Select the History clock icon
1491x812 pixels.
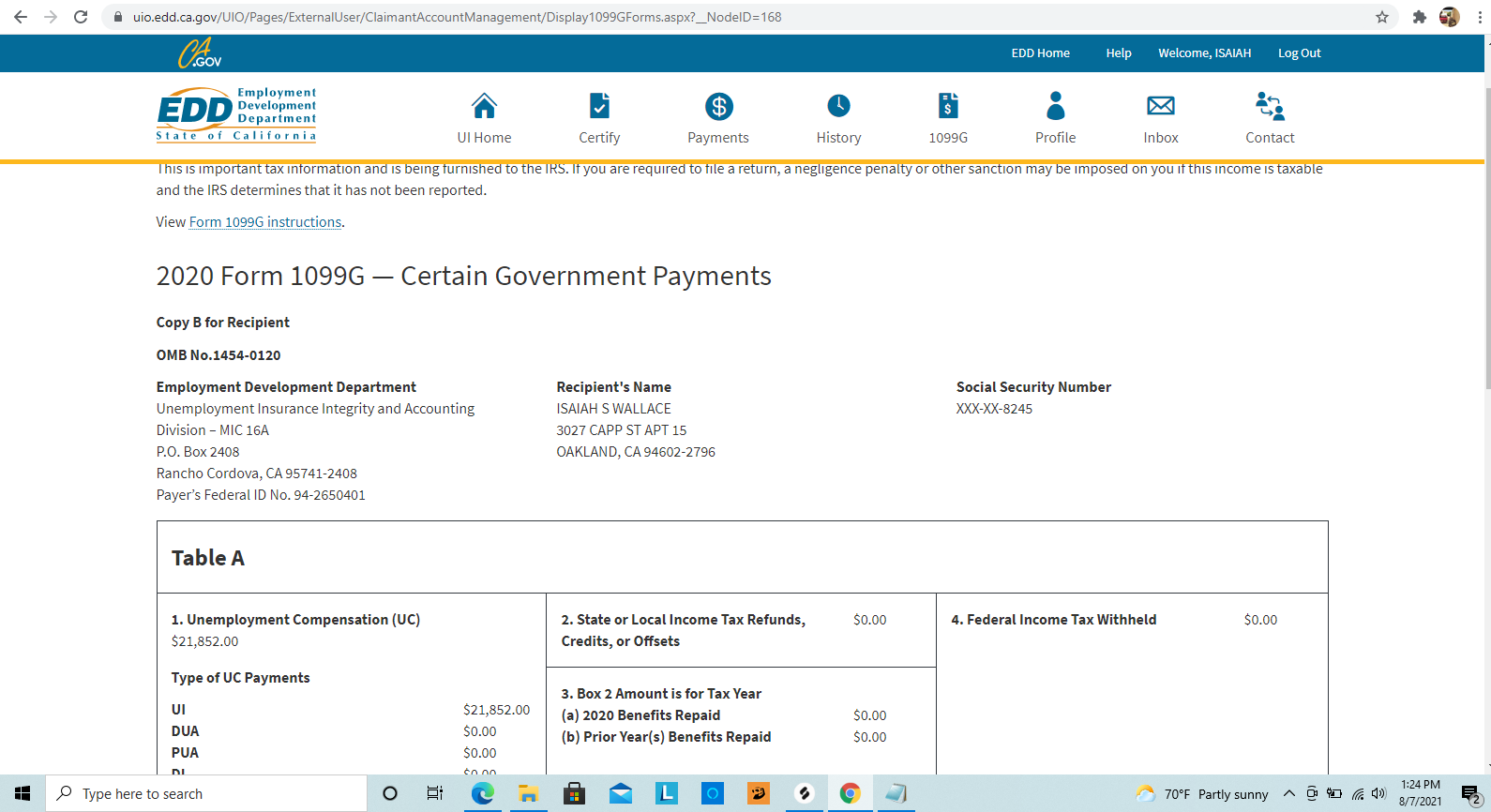click(x=838, y=107)
